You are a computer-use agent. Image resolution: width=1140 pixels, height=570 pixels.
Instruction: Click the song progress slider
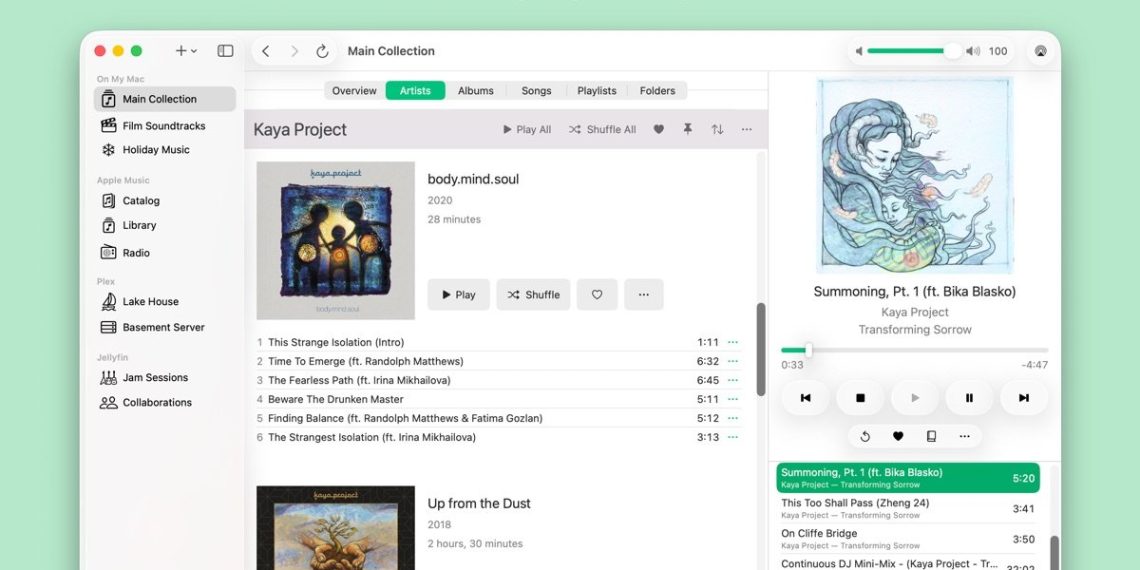[x=900, y=350]
